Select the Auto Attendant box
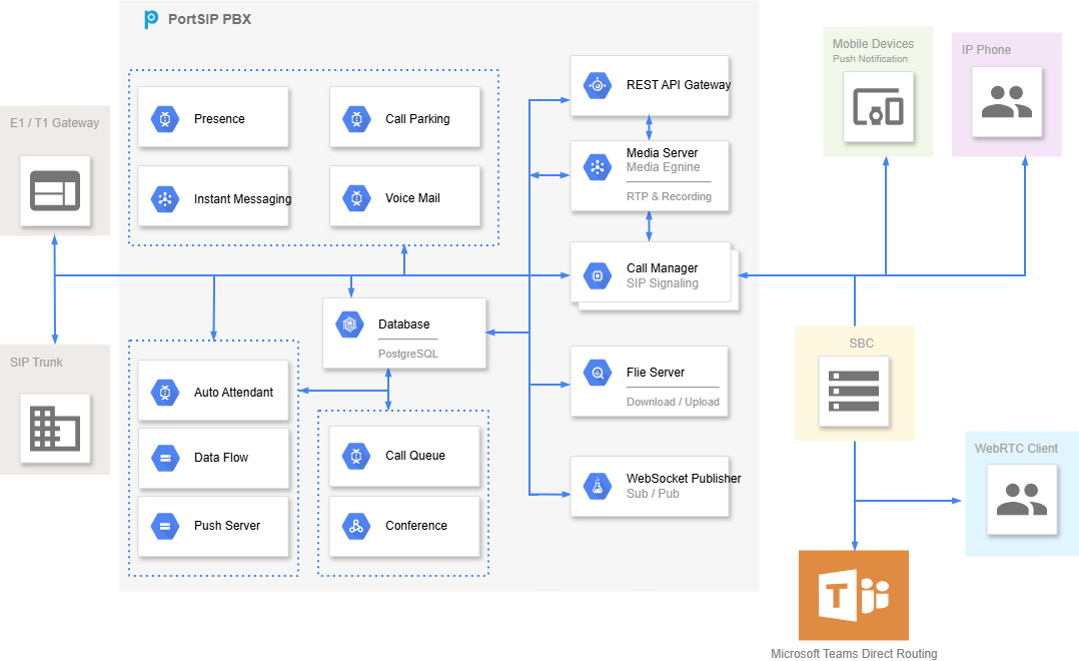Image resolution: width=1079 pixels, height=661 pixels. pos(213,393)
